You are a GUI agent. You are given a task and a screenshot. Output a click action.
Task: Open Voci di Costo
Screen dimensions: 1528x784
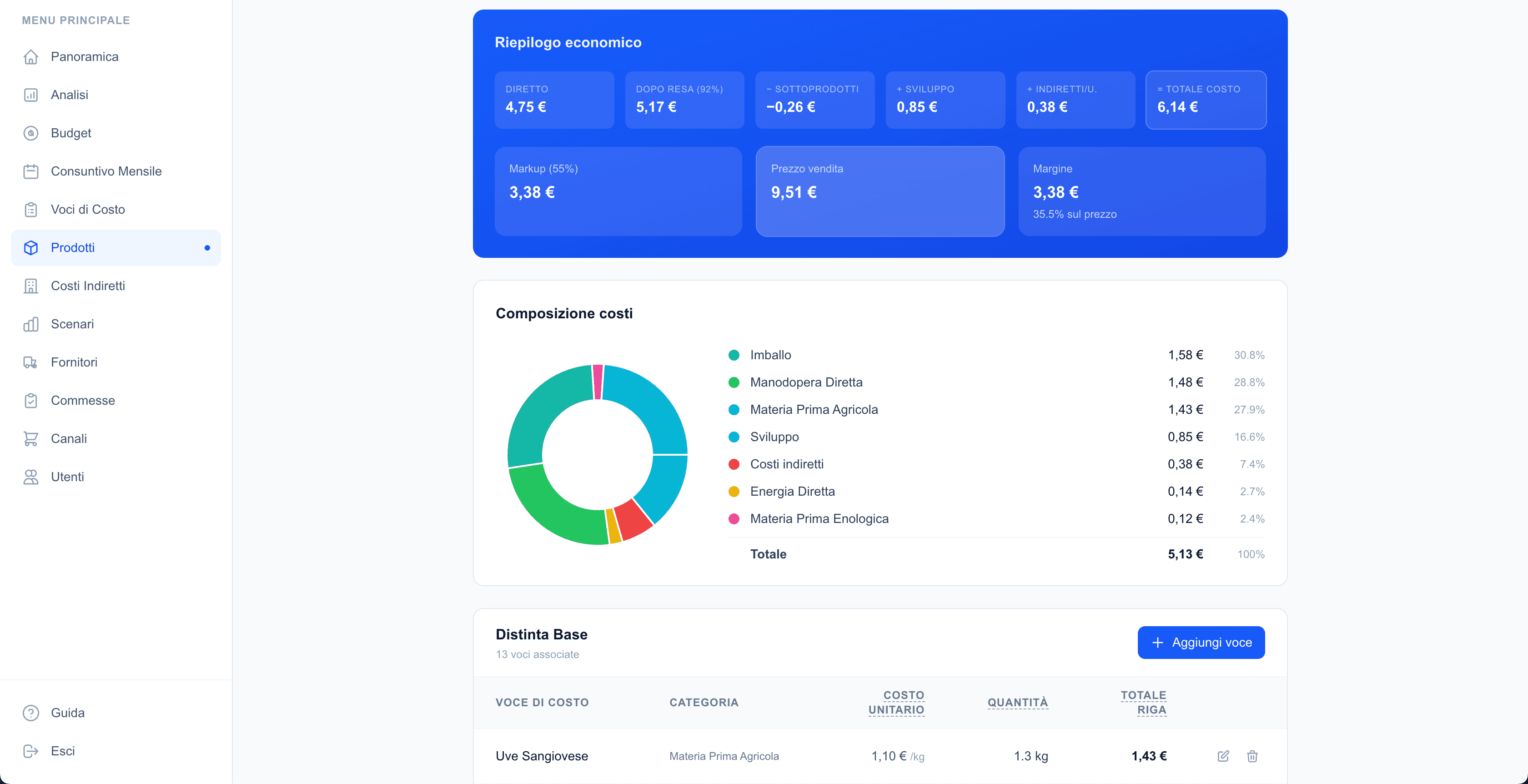[x=116, y=210]
